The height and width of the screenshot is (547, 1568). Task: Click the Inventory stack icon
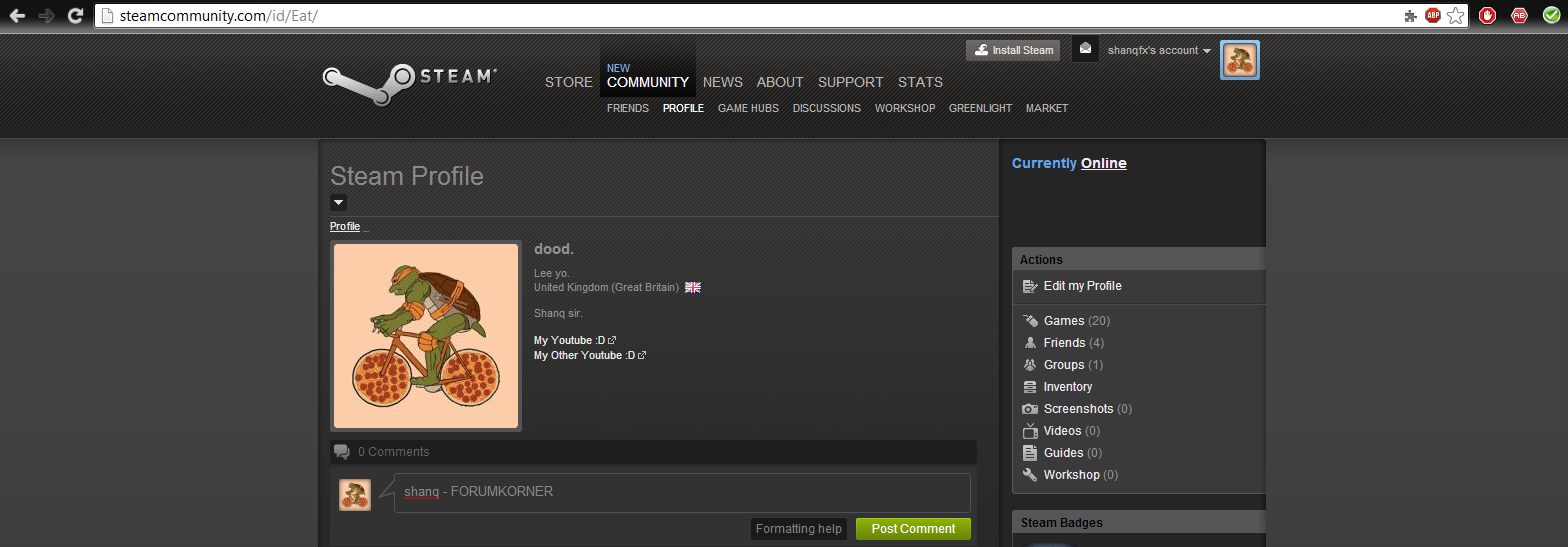[x=1030, y=387]
